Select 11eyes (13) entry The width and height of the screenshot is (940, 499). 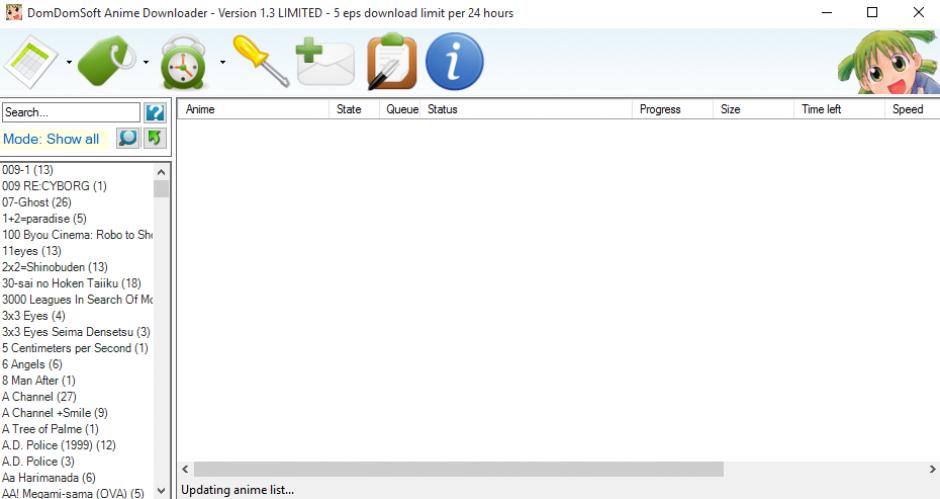77,251
